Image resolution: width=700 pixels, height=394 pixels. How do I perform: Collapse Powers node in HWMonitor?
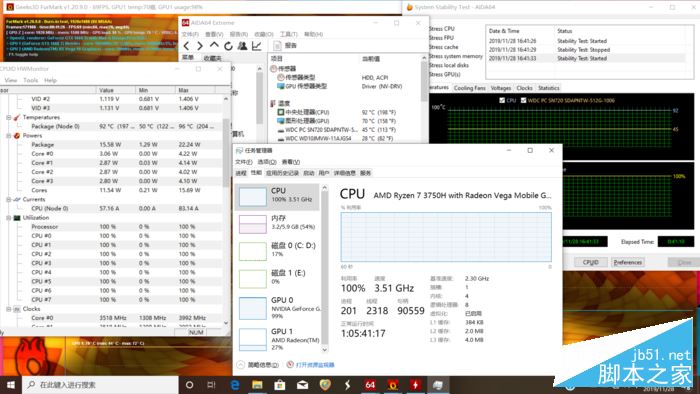[x=8, y=136]
